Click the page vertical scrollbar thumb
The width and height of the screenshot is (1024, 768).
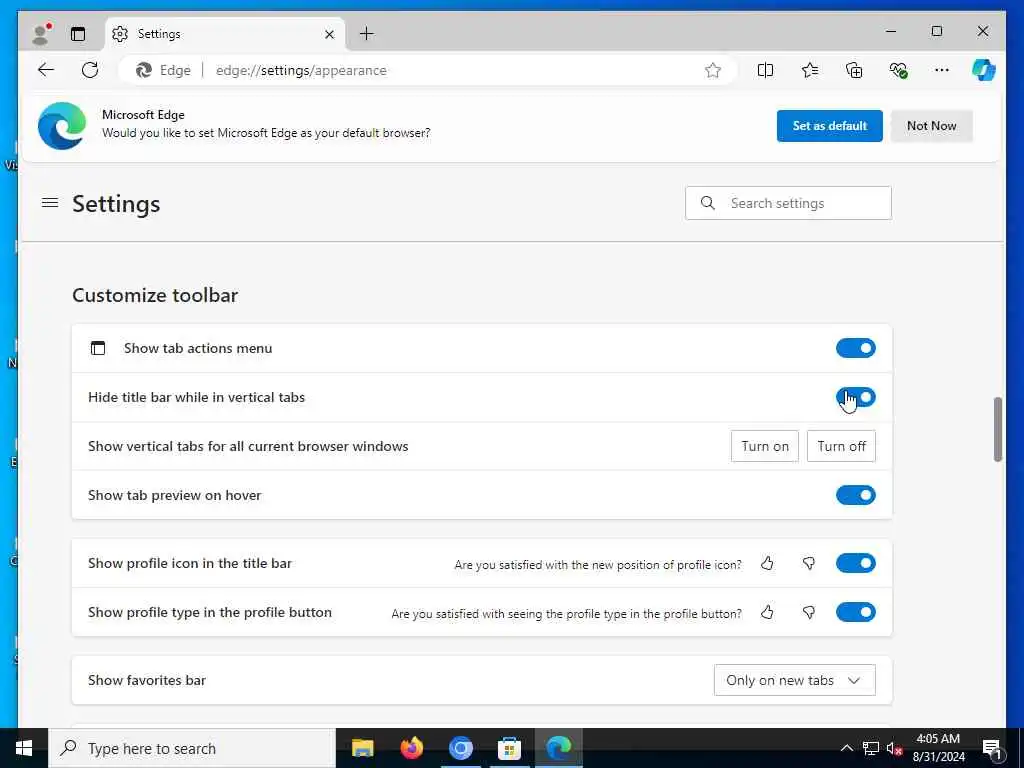point(998,429)
